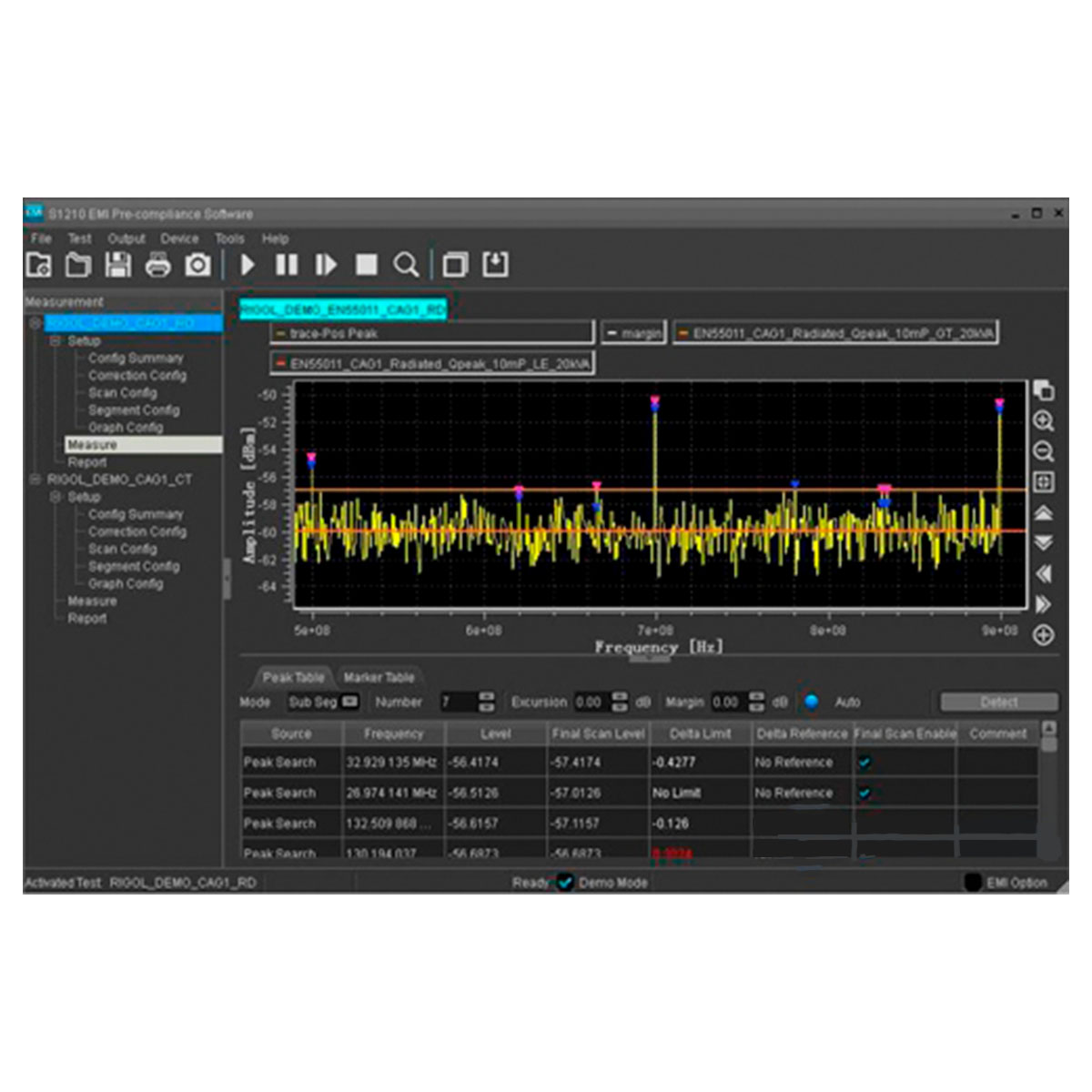The image size is (1092, 1092).
Task: Click the printer icon in toolbar
Action: click(x=157, y=265)
